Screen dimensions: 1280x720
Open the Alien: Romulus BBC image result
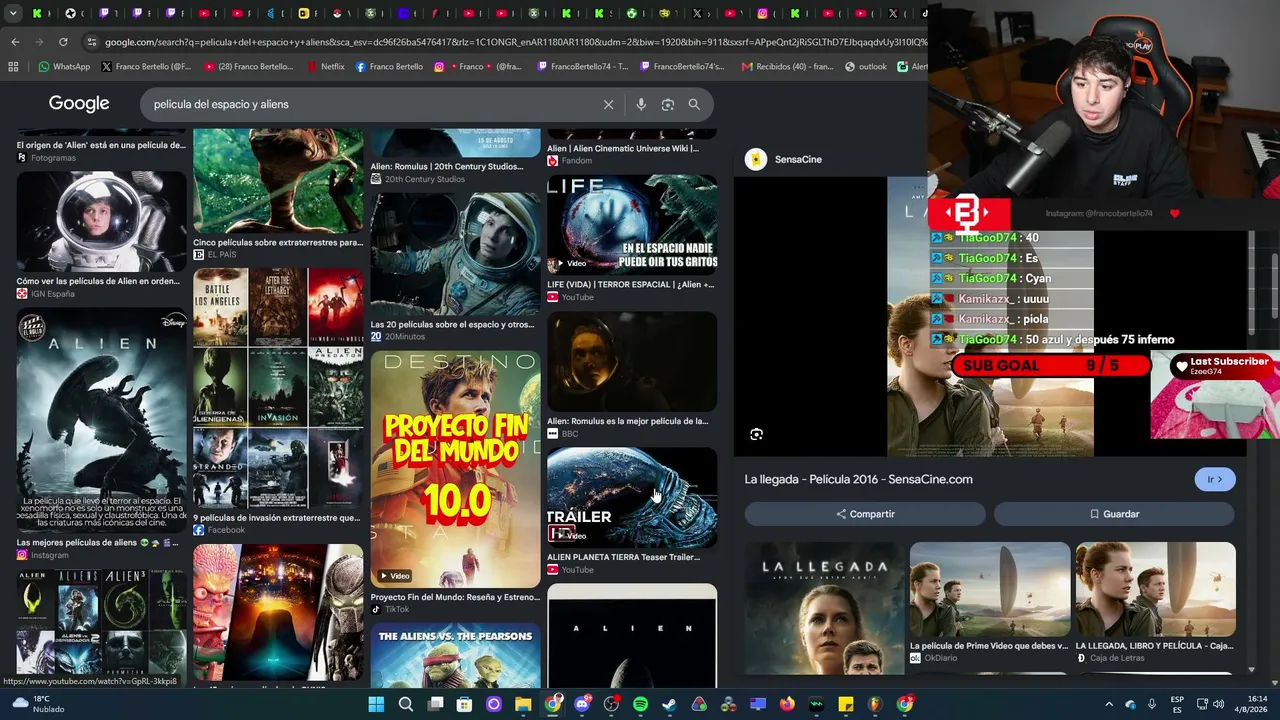pyautogui.click(x=632, y=362)
